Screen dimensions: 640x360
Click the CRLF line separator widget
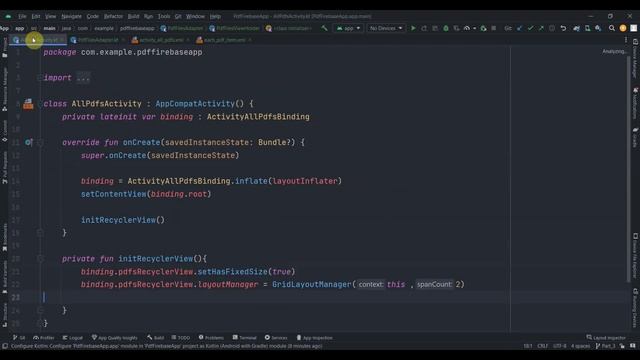pos(542,346)
